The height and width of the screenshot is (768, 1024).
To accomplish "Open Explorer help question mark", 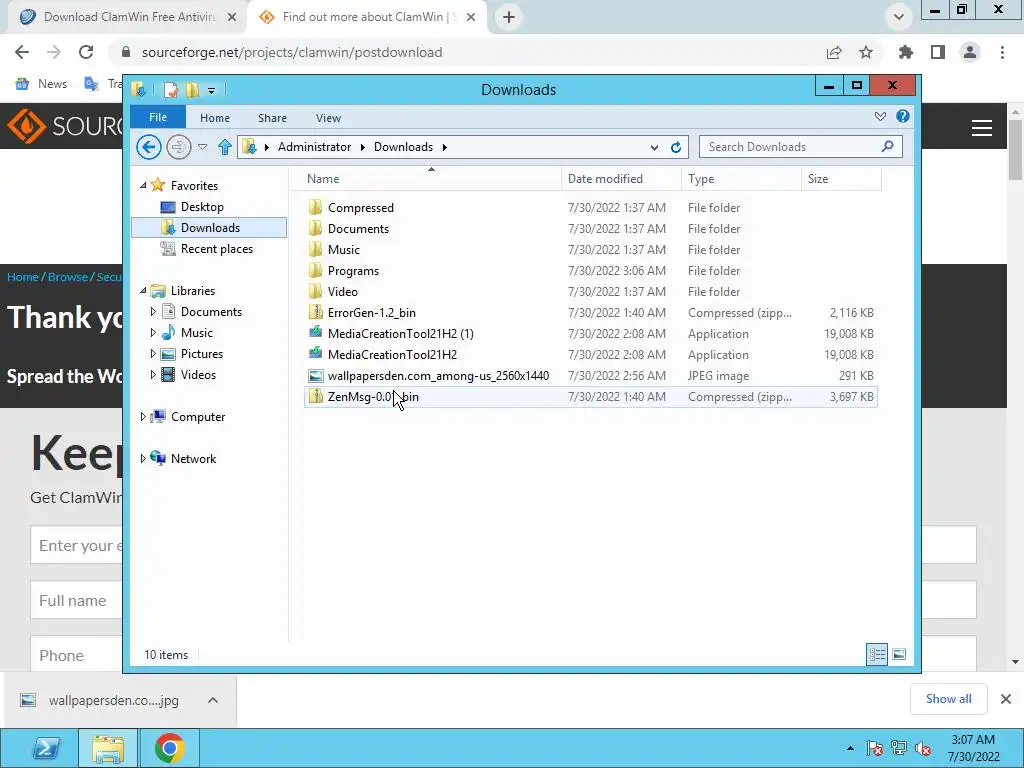I will click(903, 116).
